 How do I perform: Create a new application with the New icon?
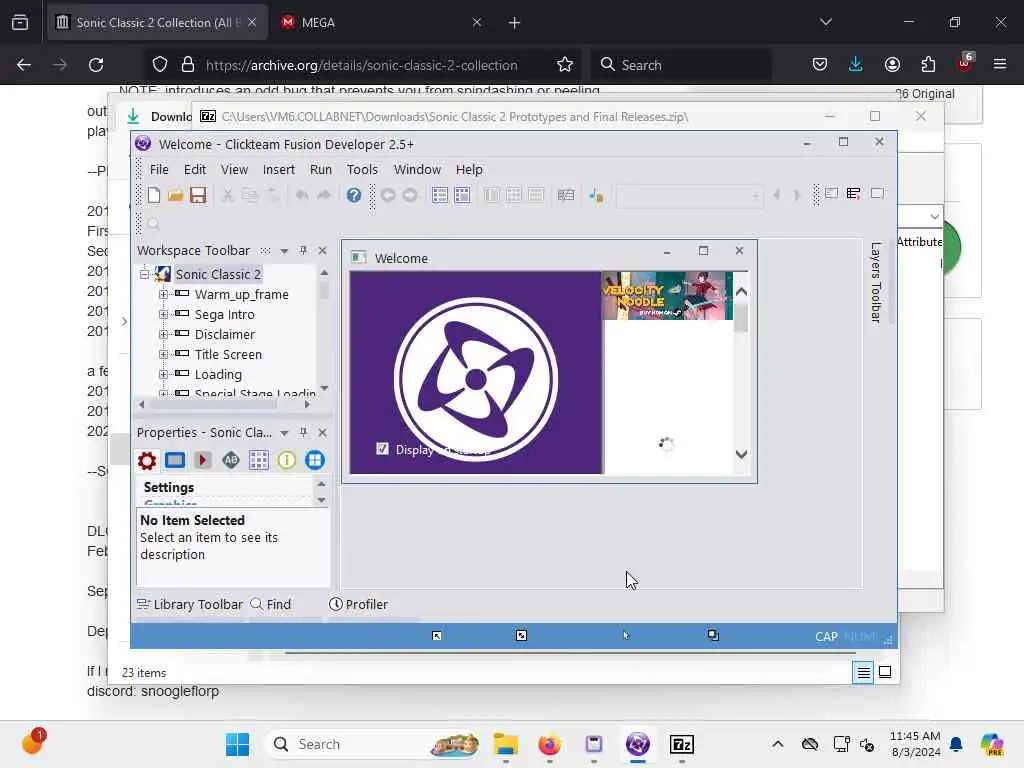(x=153, y=195)
